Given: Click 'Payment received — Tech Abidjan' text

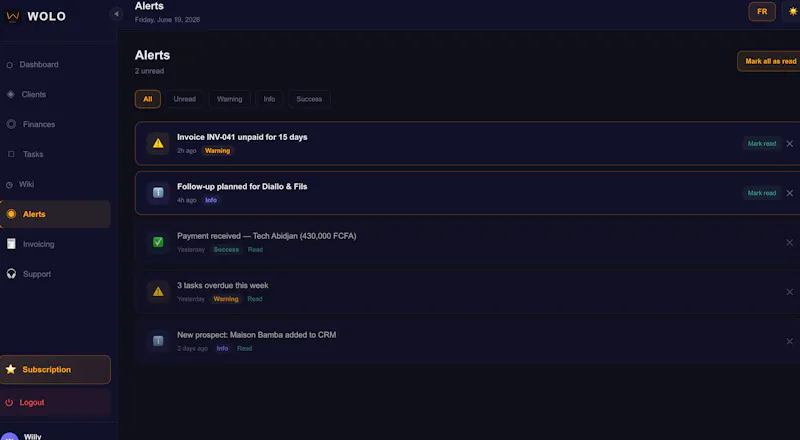Looking at the screenshot, I should (x=266, y=236).
